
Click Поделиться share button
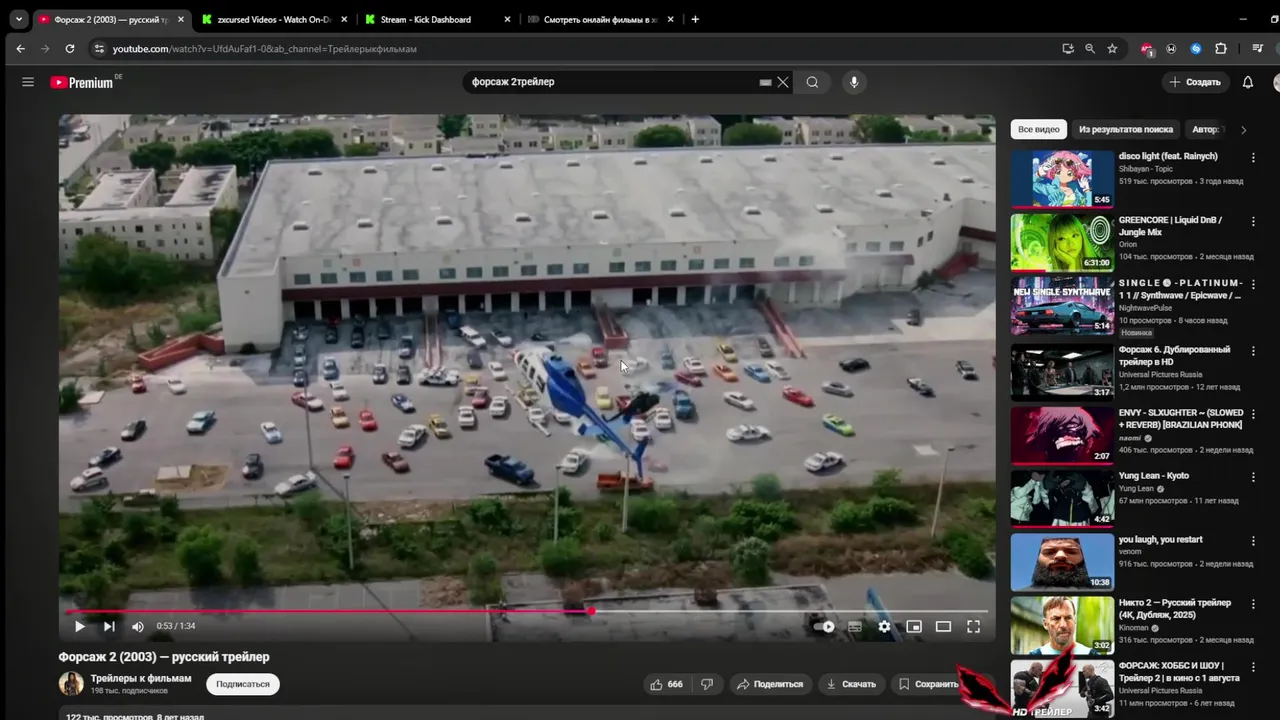[x=769, y=684]
